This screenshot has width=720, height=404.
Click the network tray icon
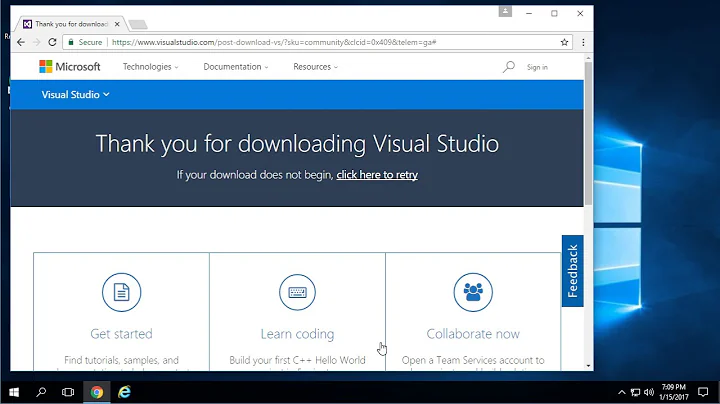pyautogui.click(x=635, y=392)
